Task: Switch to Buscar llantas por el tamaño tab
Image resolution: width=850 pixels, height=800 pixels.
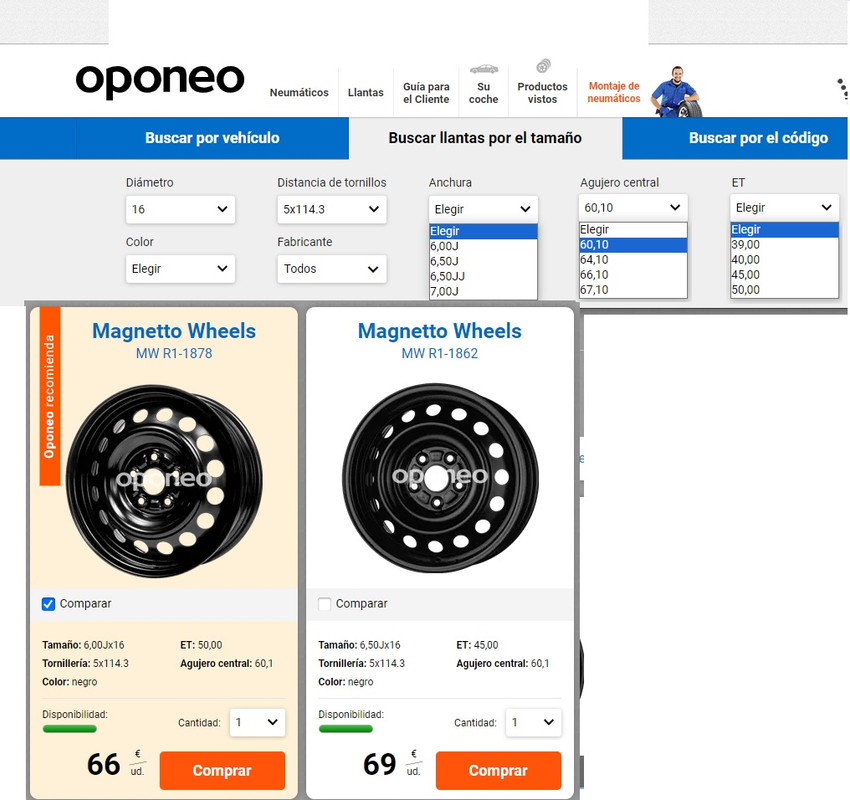Action: 485,138
